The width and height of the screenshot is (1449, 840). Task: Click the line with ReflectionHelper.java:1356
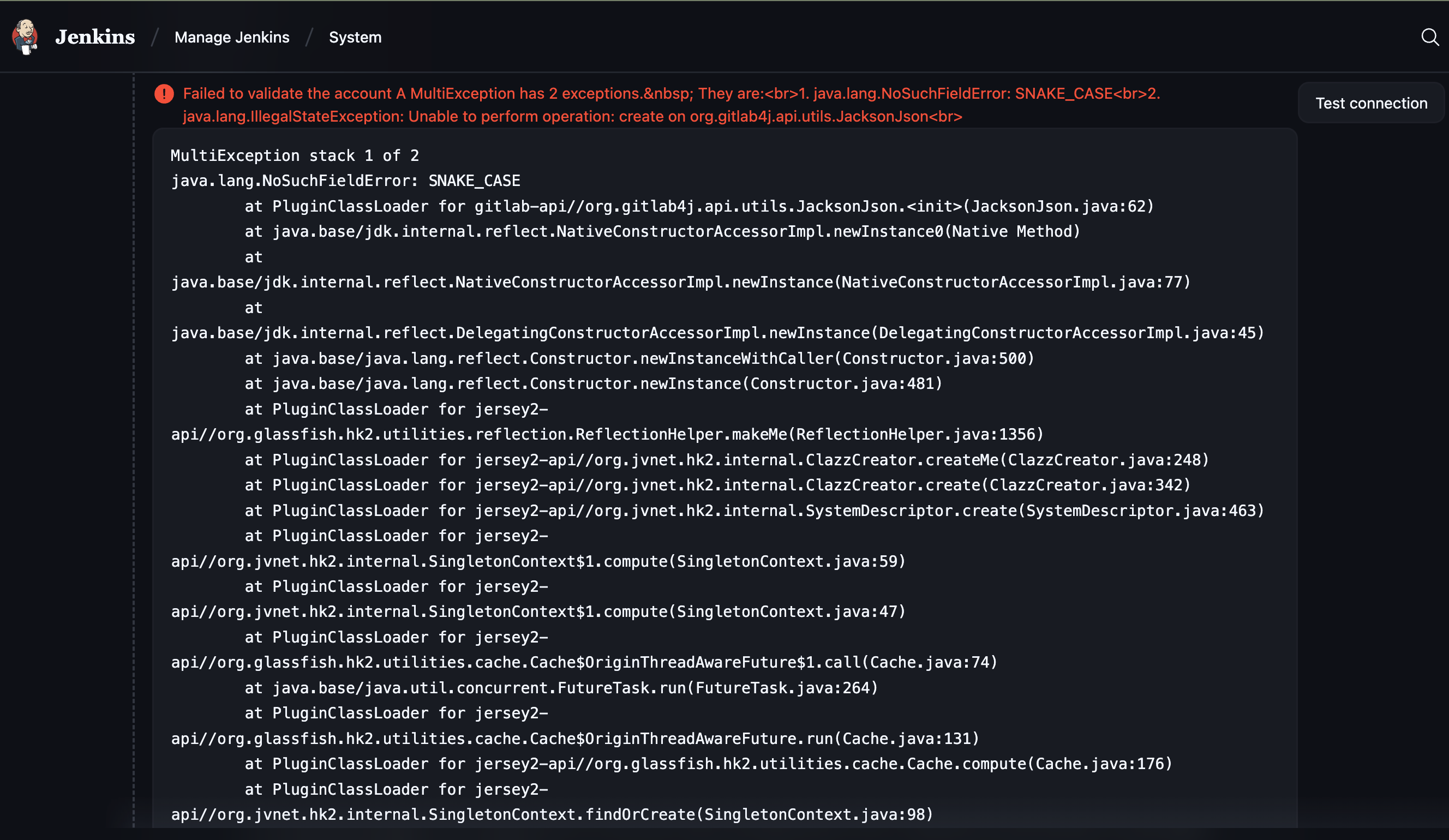click(x=607, y=434)
